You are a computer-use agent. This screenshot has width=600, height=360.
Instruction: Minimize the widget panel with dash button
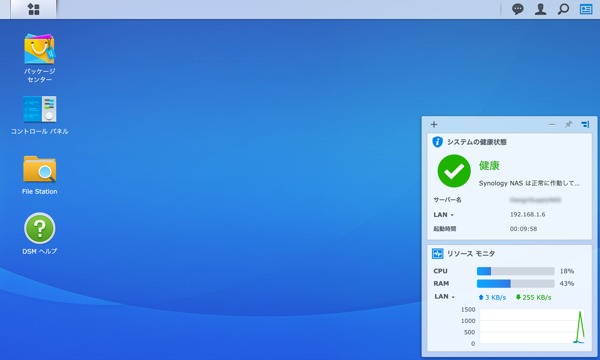click(x=552, y=124)
